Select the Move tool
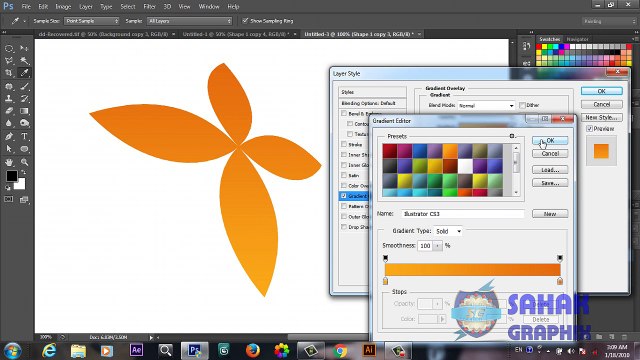This screenshot has width=640, height=360. (x=24, y=49)
